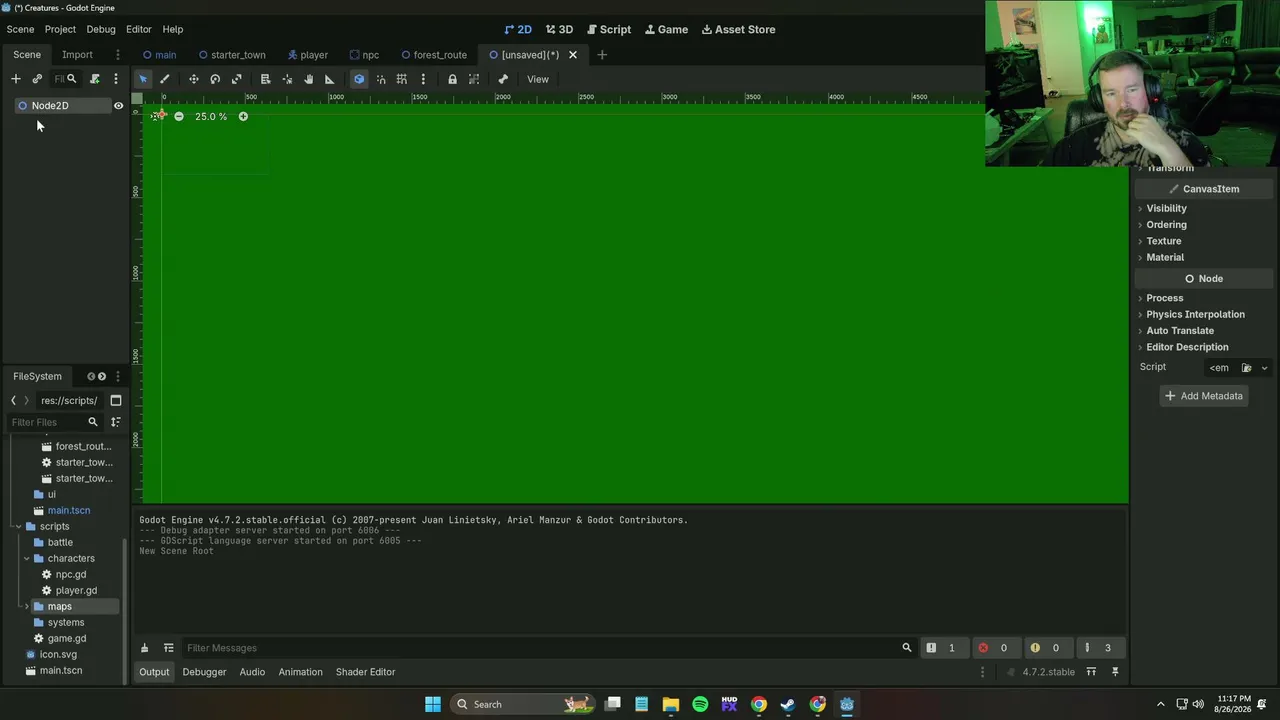Lock the selected node with padlock icon

pyautogui.click(x=452, y=79)
